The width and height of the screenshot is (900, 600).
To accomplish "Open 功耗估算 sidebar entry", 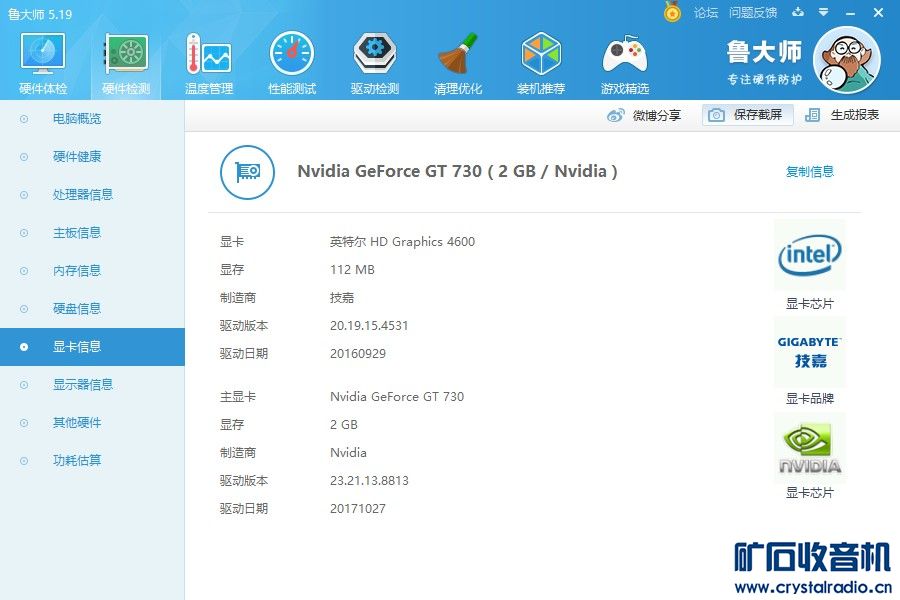I will [77, 461].
